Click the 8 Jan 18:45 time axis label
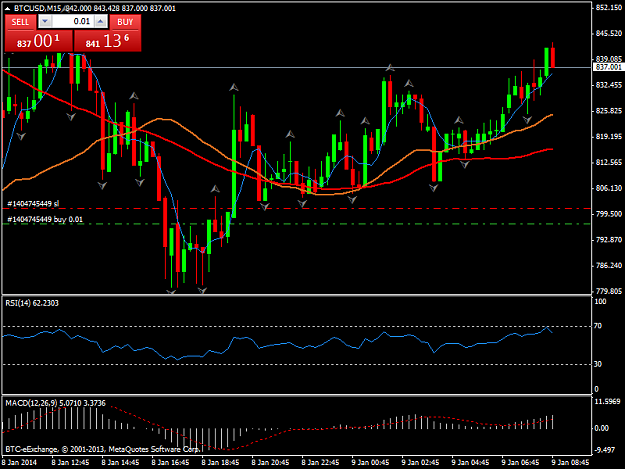Image resolution: width=625 pixels, height=469 pixels. [220, 463]
